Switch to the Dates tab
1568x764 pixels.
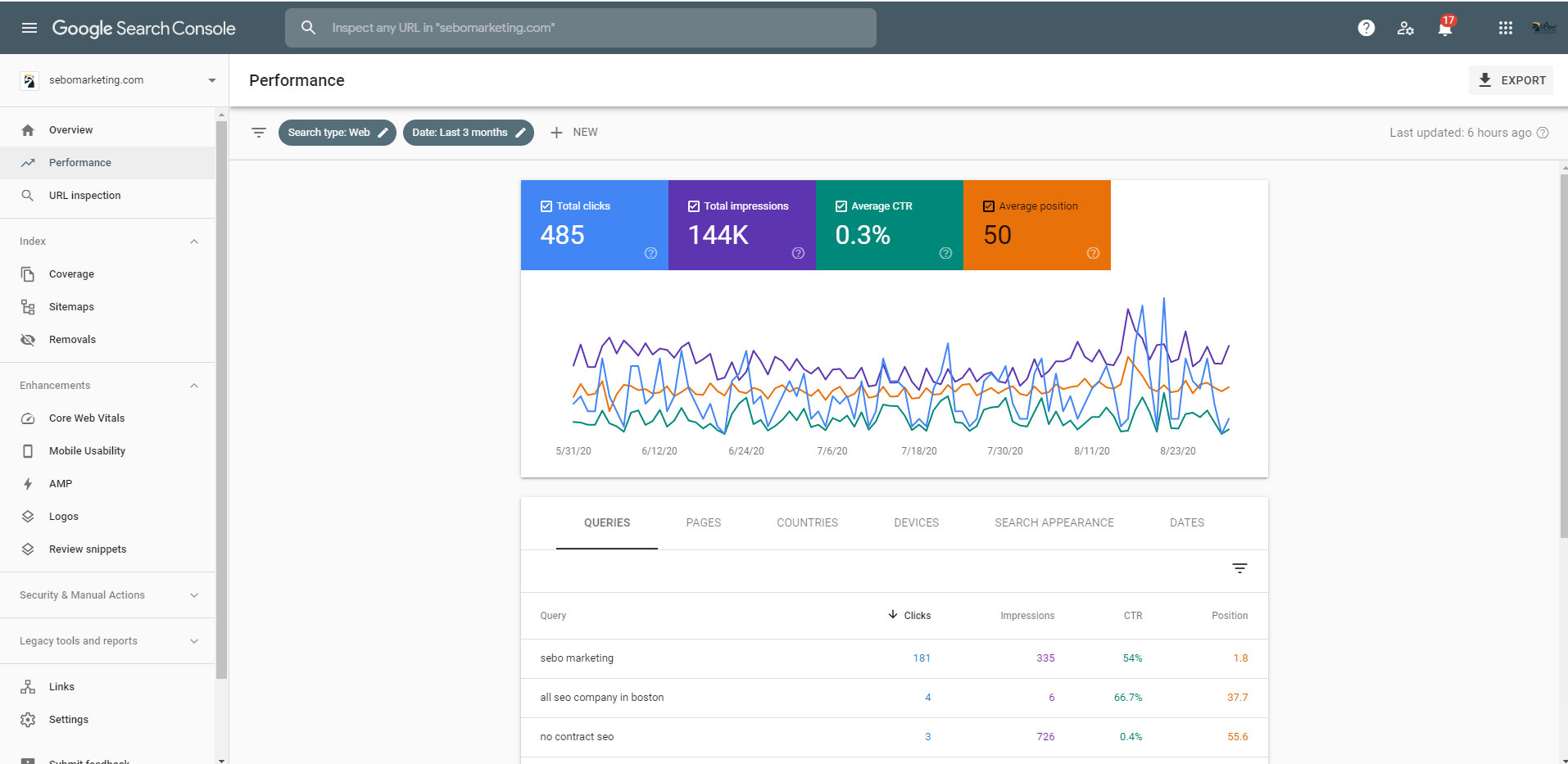[1187, 522]
